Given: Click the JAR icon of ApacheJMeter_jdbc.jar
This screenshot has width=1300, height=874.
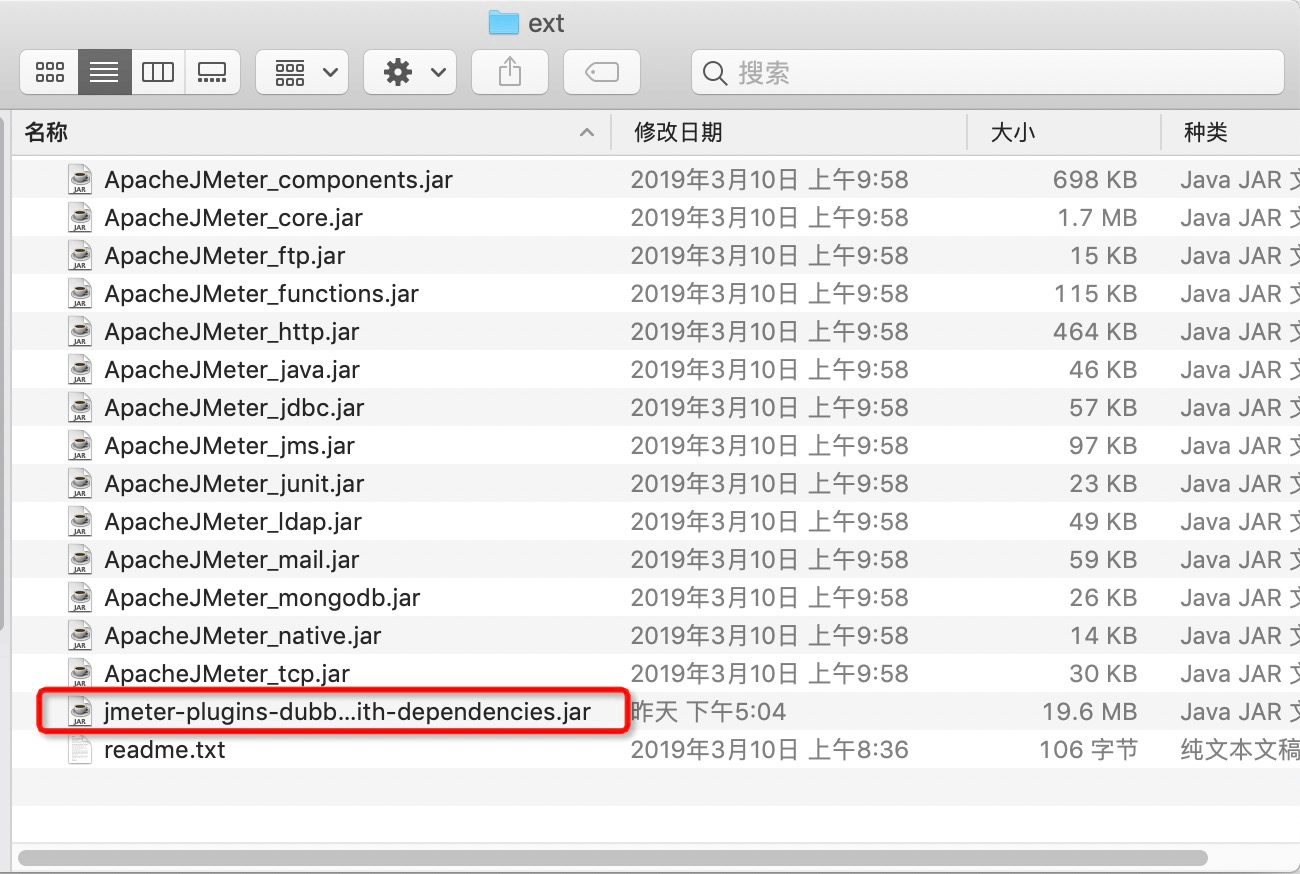Looking at the screenshot, I should [x=80, y=408].
